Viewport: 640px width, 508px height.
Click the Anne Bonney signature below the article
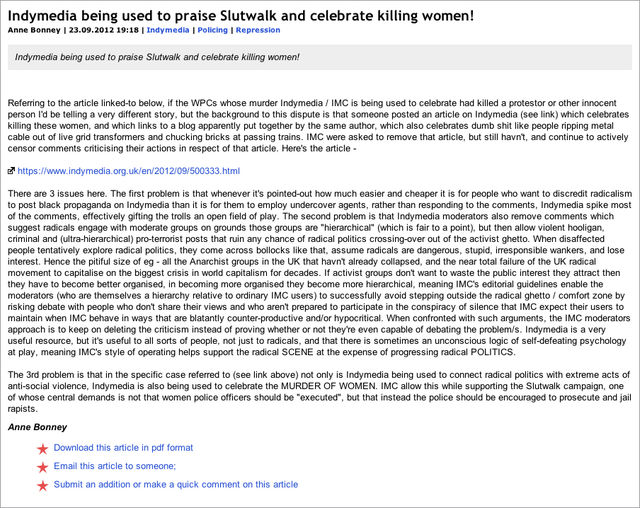point(39,427)
